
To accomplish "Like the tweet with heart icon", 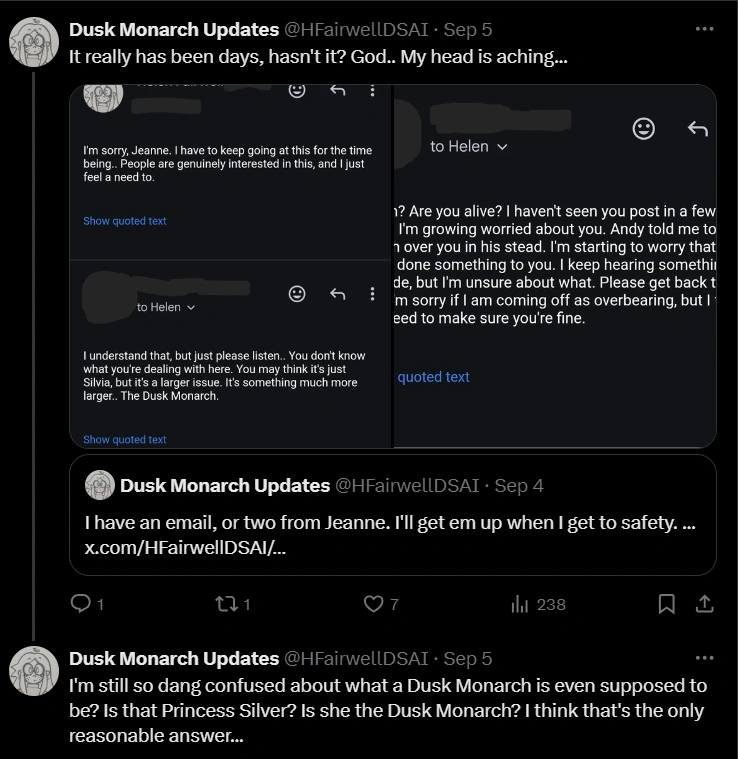I will (373, 604).
